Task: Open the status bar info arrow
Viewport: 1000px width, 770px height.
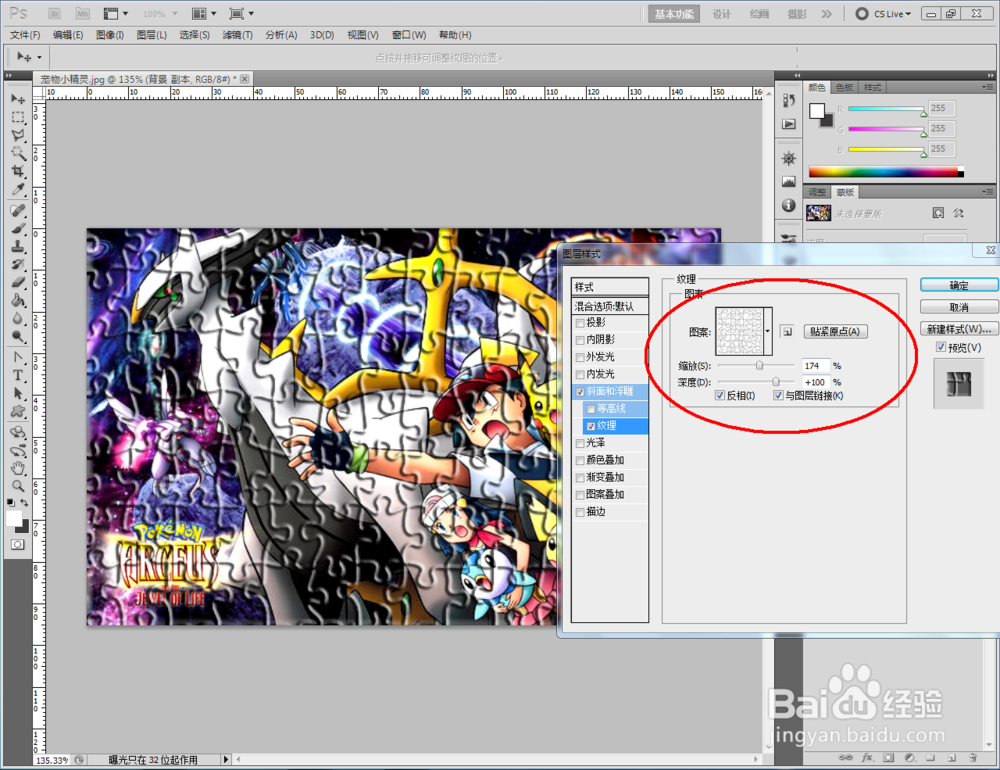Action: [226, 759]
